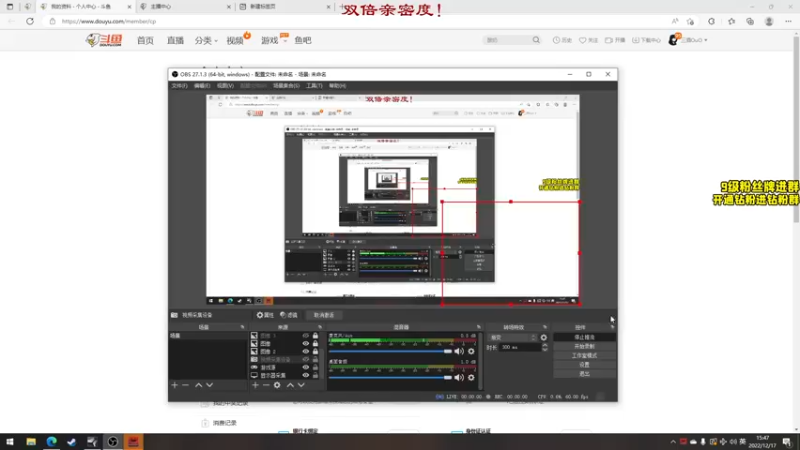
Task: Open source 滤镜 (filters) button
Action: [289, 315]
